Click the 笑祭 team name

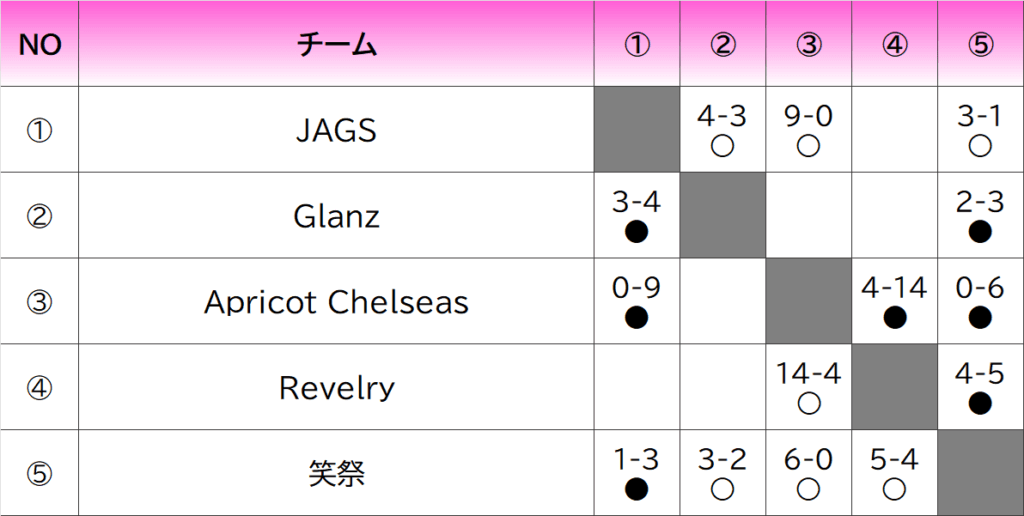336,473
